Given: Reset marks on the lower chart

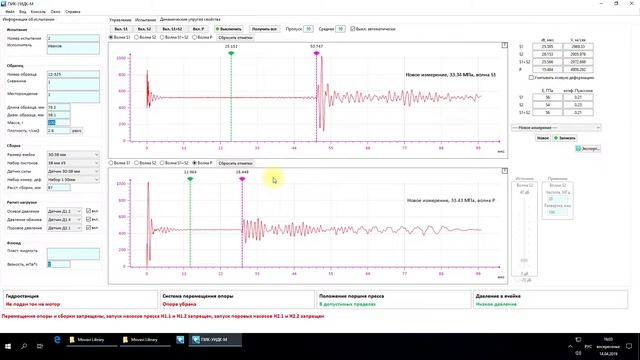Looking at the screenshot, I should [236, 163].
